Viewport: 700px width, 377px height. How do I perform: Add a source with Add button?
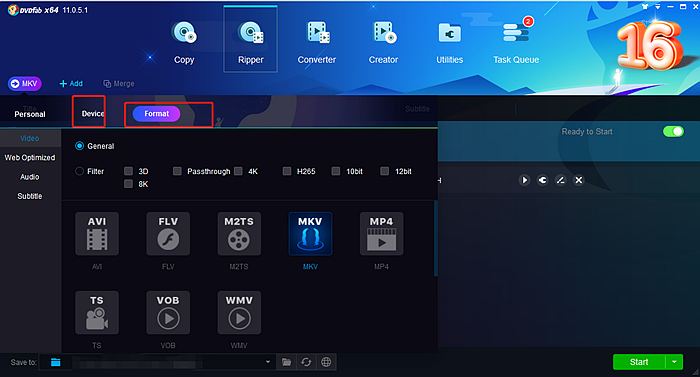71,84
